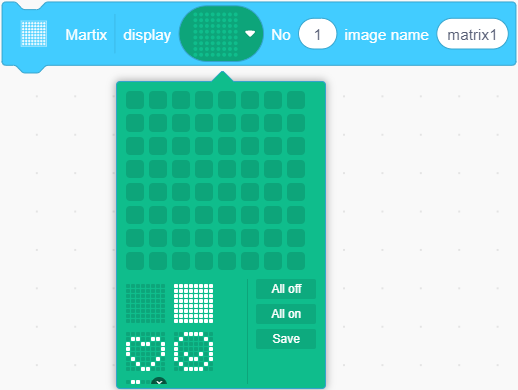Select the heart pattern preset thumbnail

(x=146, y=351)
